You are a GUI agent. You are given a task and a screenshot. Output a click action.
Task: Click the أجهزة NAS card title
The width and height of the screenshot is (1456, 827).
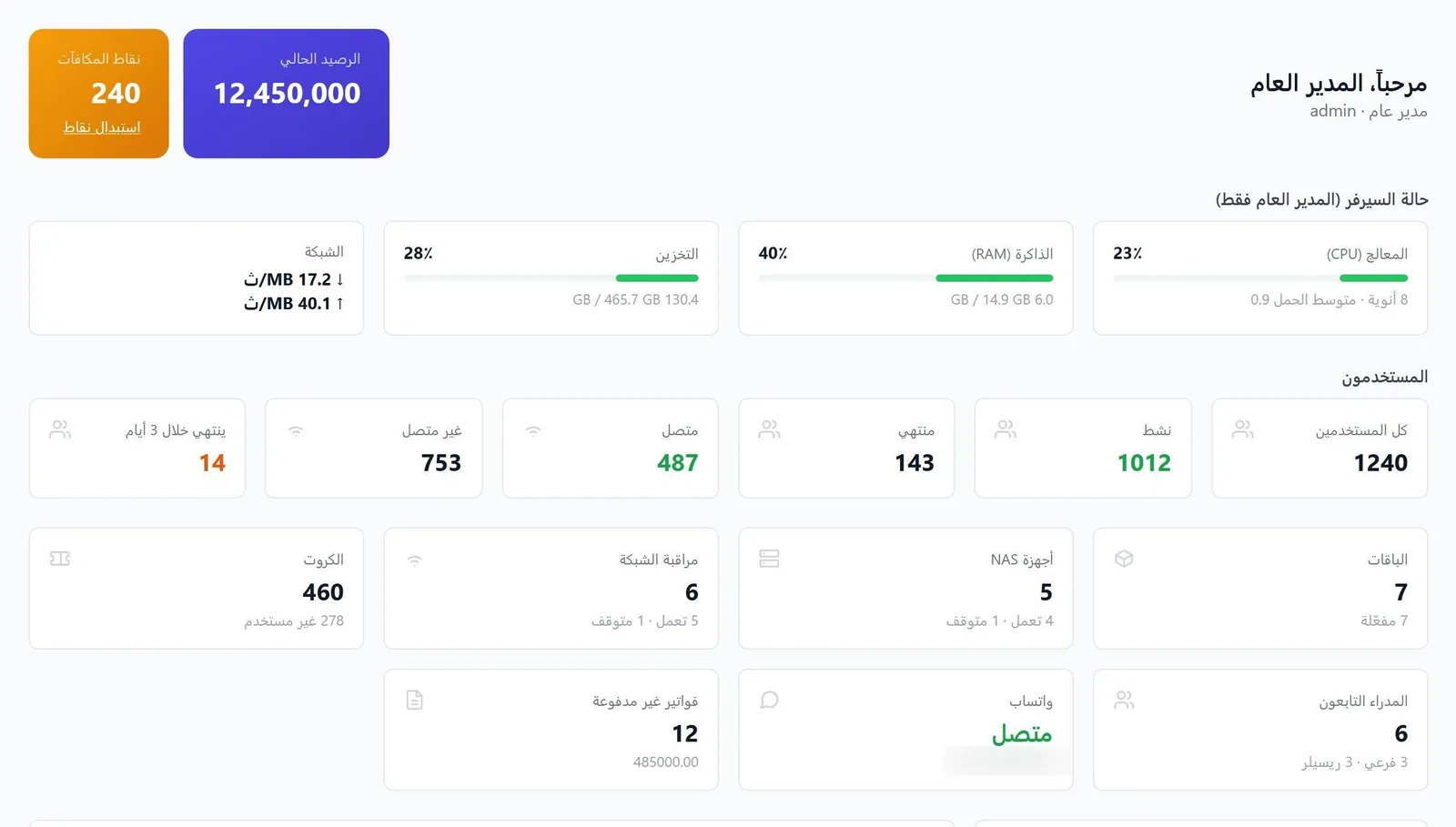click(x=1022, y=560)
